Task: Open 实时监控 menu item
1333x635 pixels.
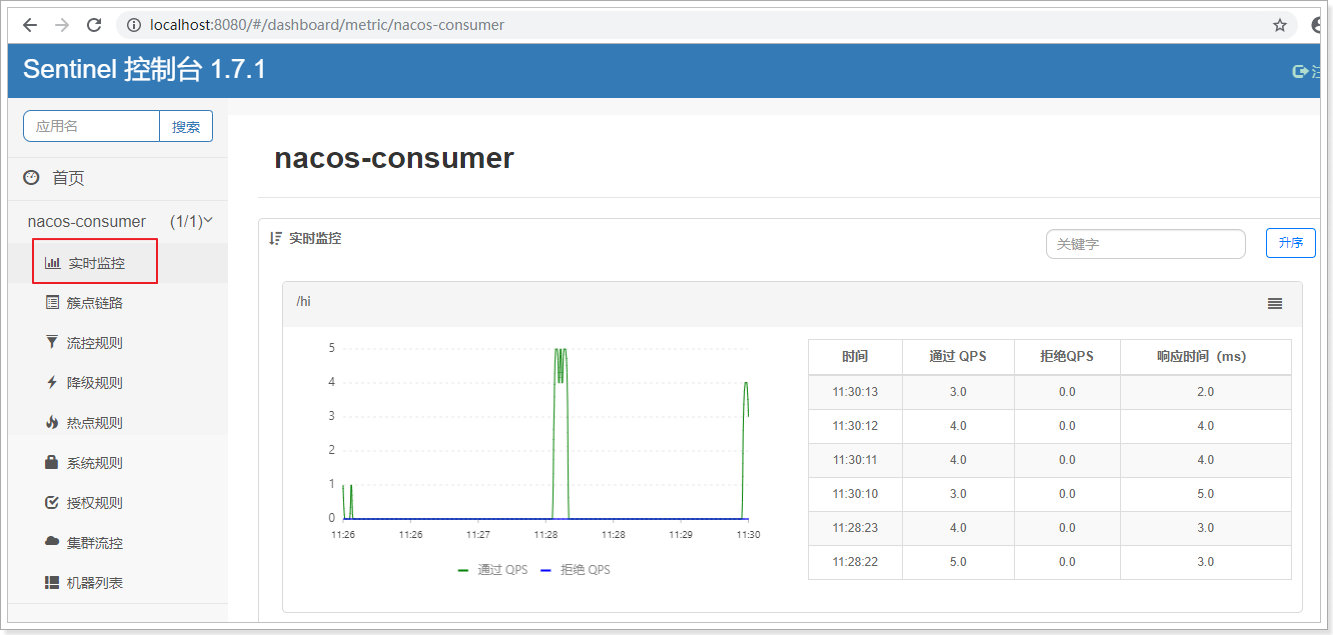Action: click(x=97, y=263)
